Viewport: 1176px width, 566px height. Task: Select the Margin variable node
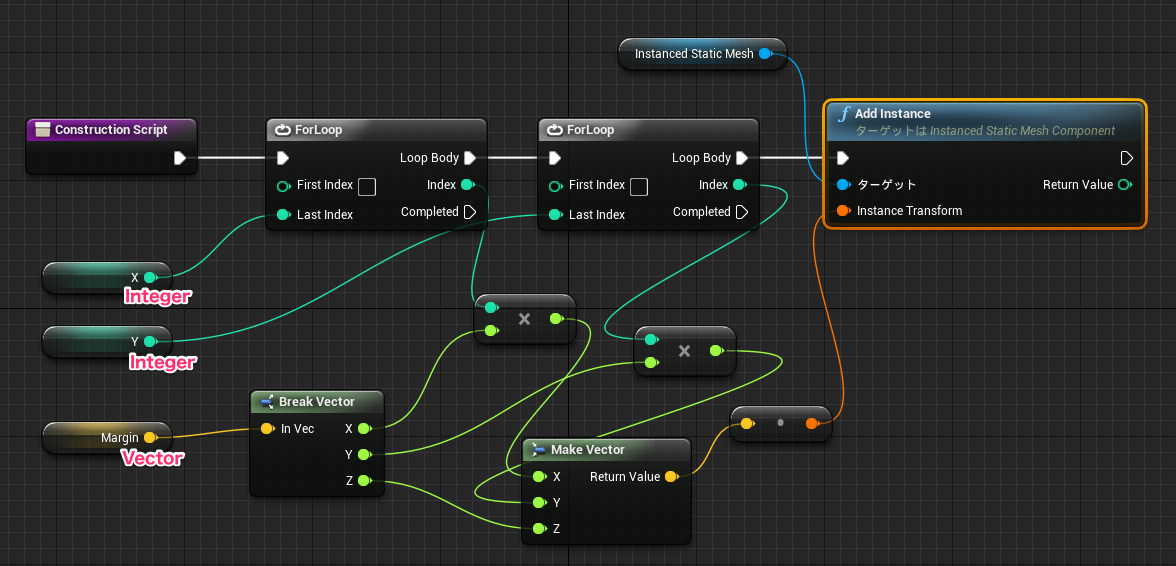tap(106, 438)
